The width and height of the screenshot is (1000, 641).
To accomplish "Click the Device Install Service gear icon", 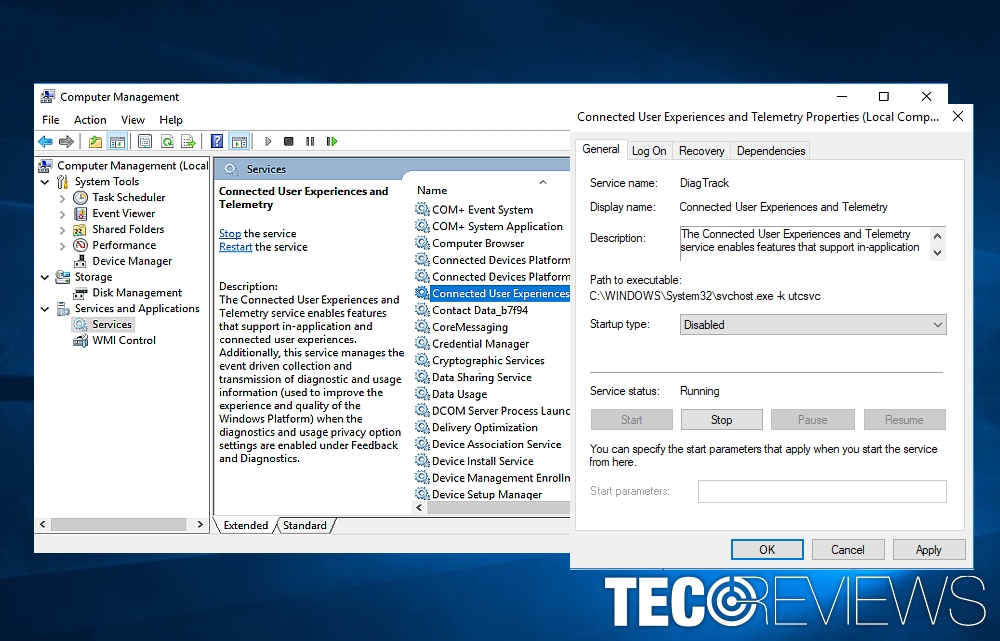I will click(422, 460).
